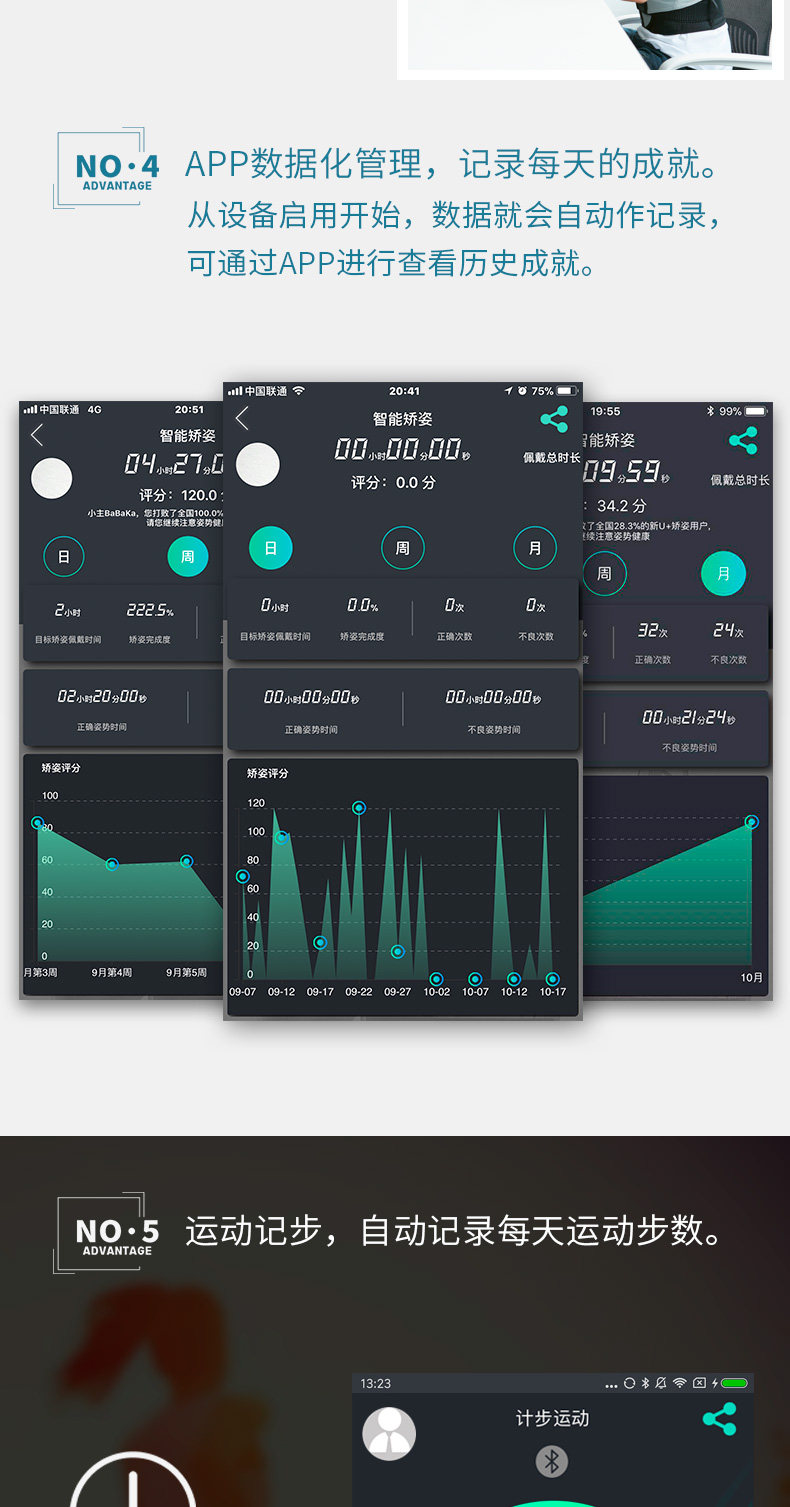Click the 09-07 chart data point

pos(243,876)
